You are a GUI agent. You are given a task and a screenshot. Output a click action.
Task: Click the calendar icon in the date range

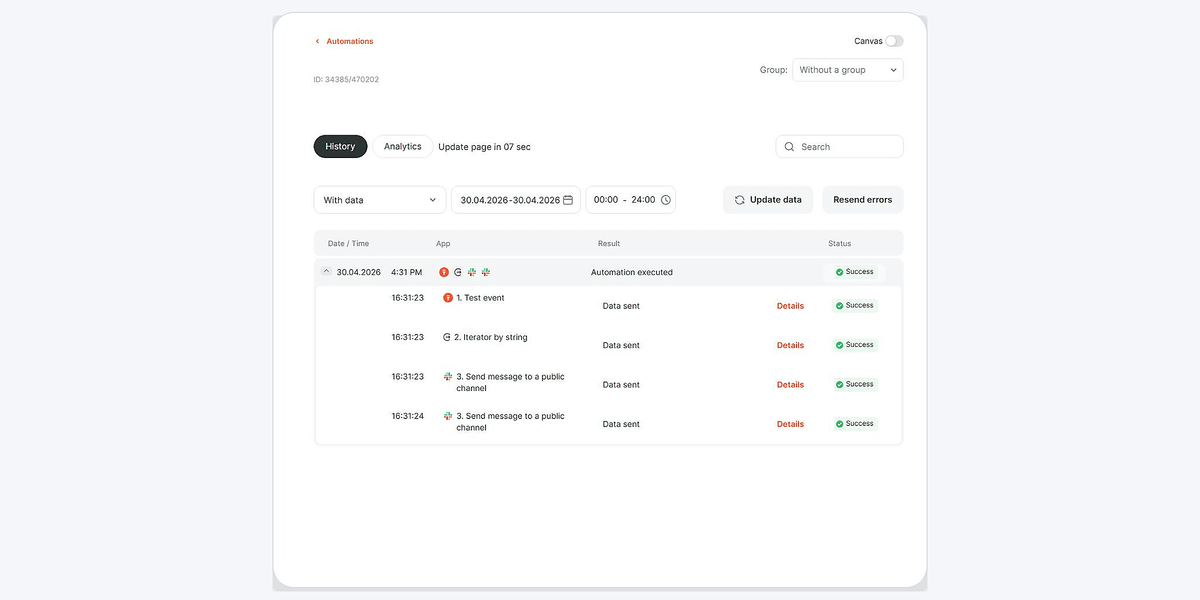tap(568, 200)
